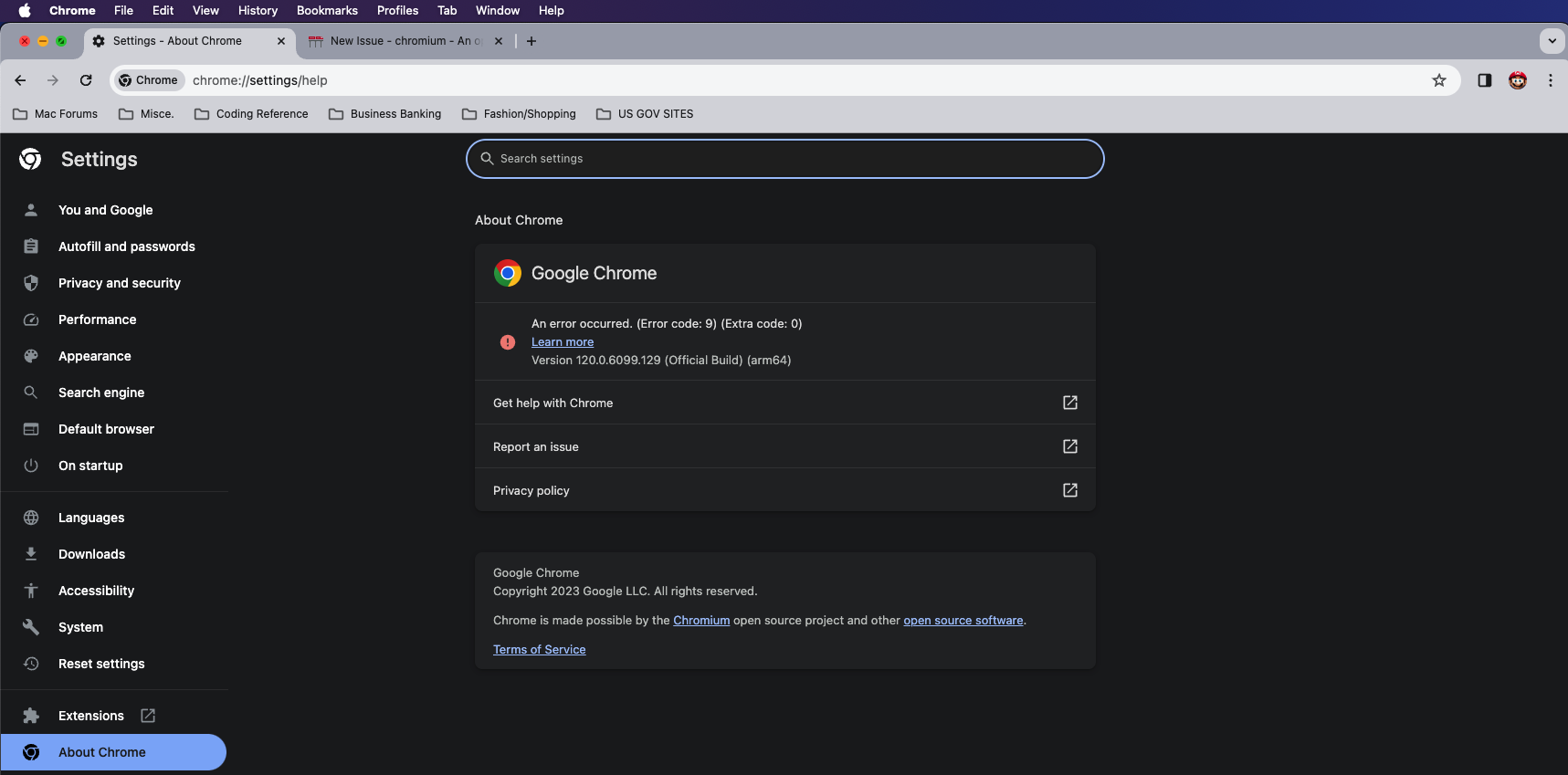Select Privacy and security in sidebar
Screen dimensions: 1568x775
pos(120,283)
